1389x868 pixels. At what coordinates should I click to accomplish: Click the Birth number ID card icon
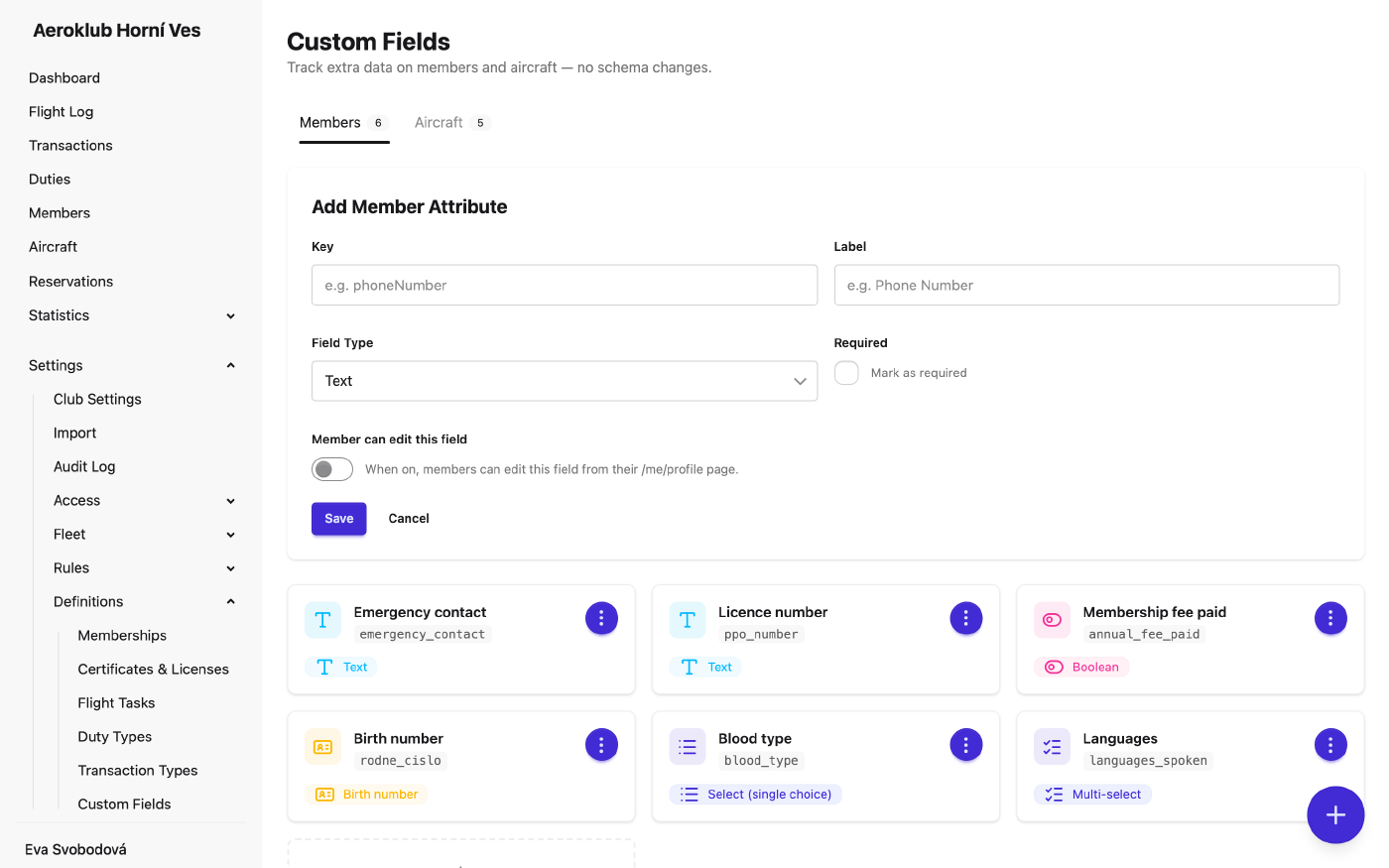(322, 747)
